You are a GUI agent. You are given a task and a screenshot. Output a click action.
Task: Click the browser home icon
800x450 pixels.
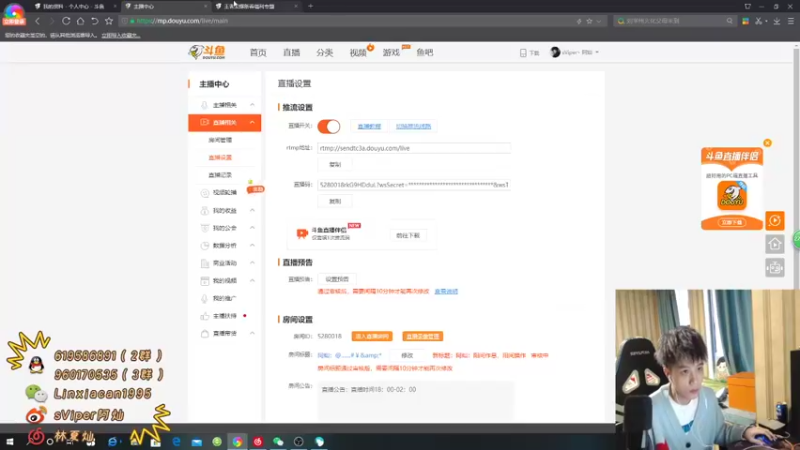(80, 21)
